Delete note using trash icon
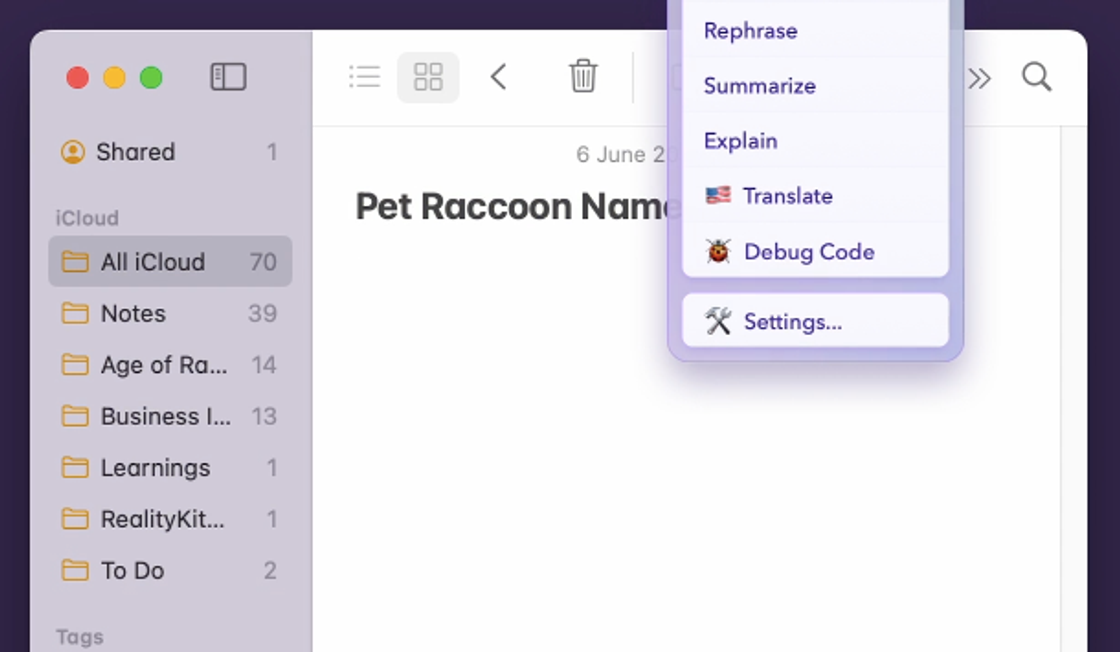 tap(583, 77)
